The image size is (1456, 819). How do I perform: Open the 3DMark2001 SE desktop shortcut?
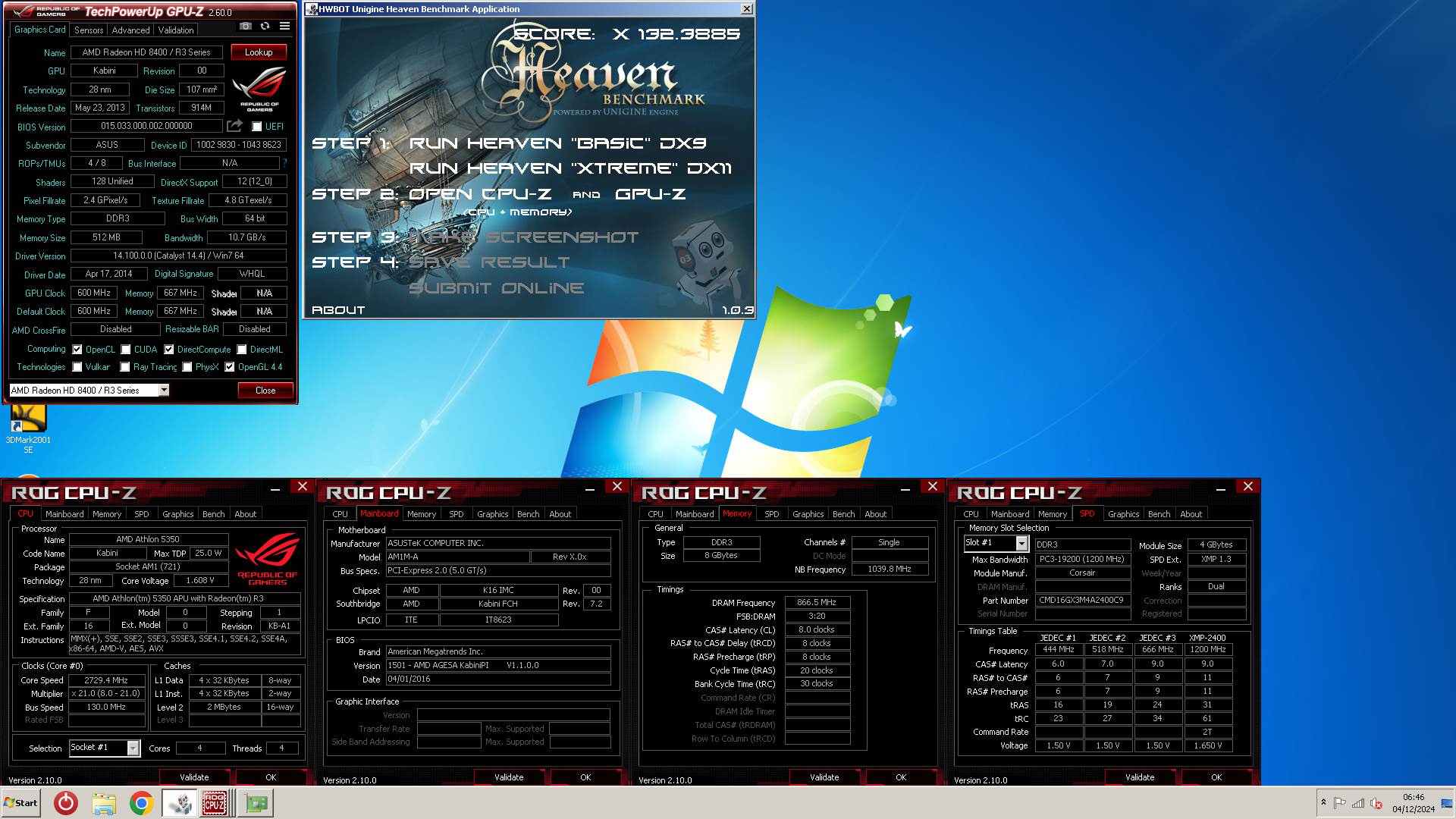point(28,428)
